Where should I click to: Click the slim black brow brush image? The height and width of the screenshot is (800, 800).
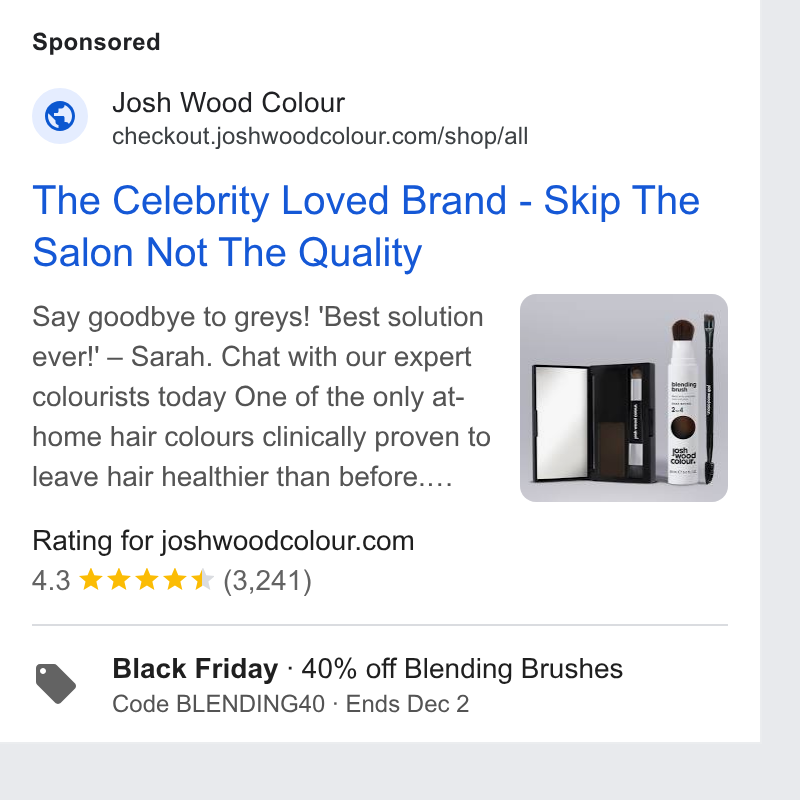(709, 399)
